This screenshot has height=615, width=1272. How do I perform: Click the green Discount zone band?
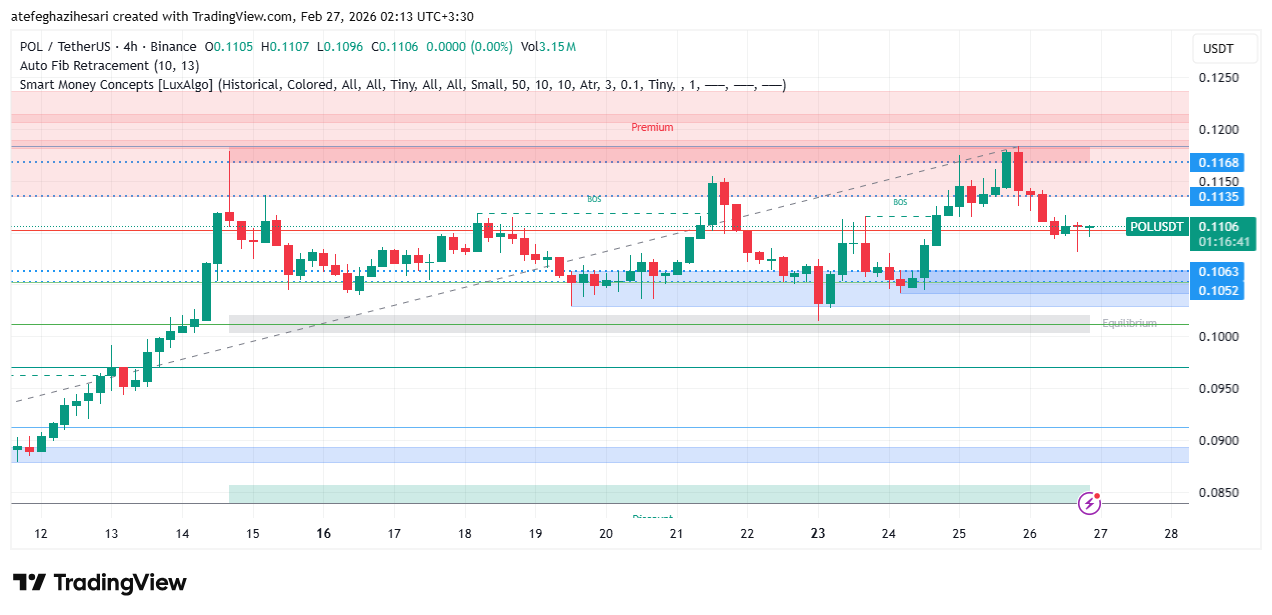click(x=658, y=494)
